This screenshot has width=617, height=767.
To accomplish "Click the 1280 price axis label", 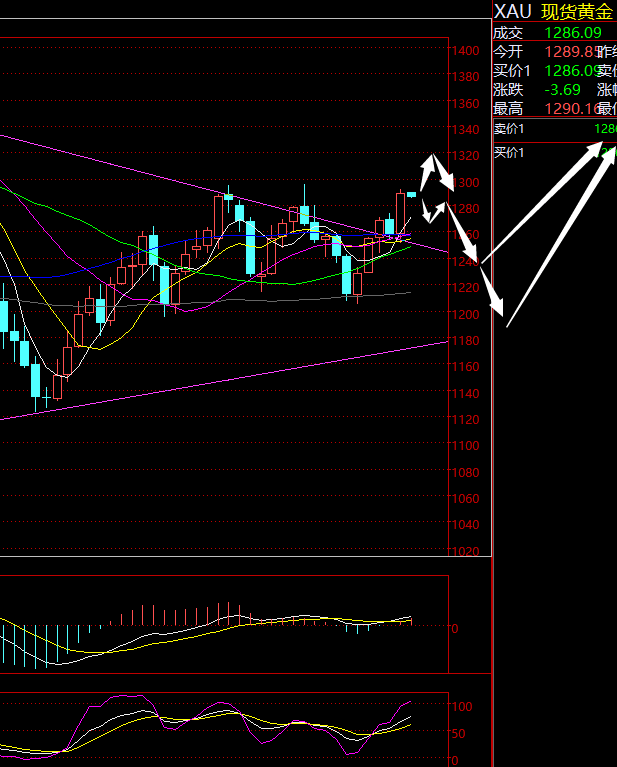I will click(x=465, y=209).
